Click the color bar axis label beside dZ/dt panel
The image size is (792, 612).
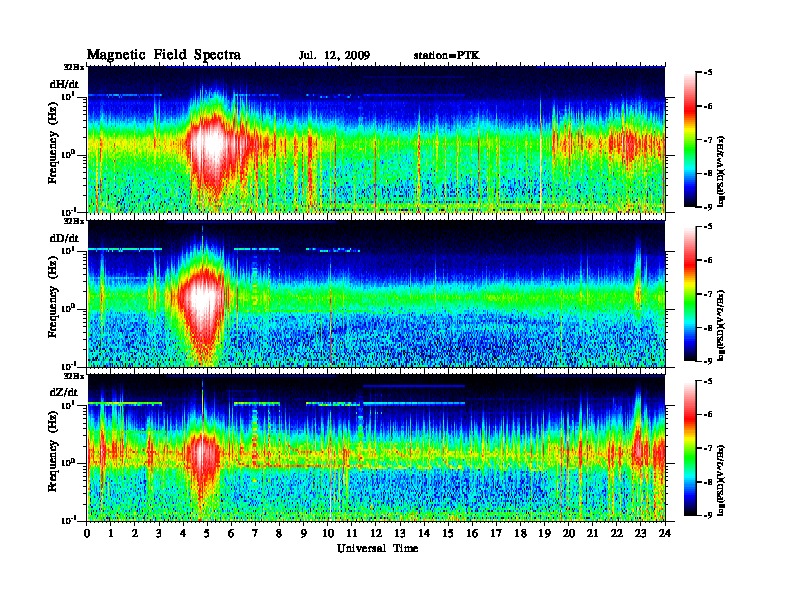tap(721, 479)
